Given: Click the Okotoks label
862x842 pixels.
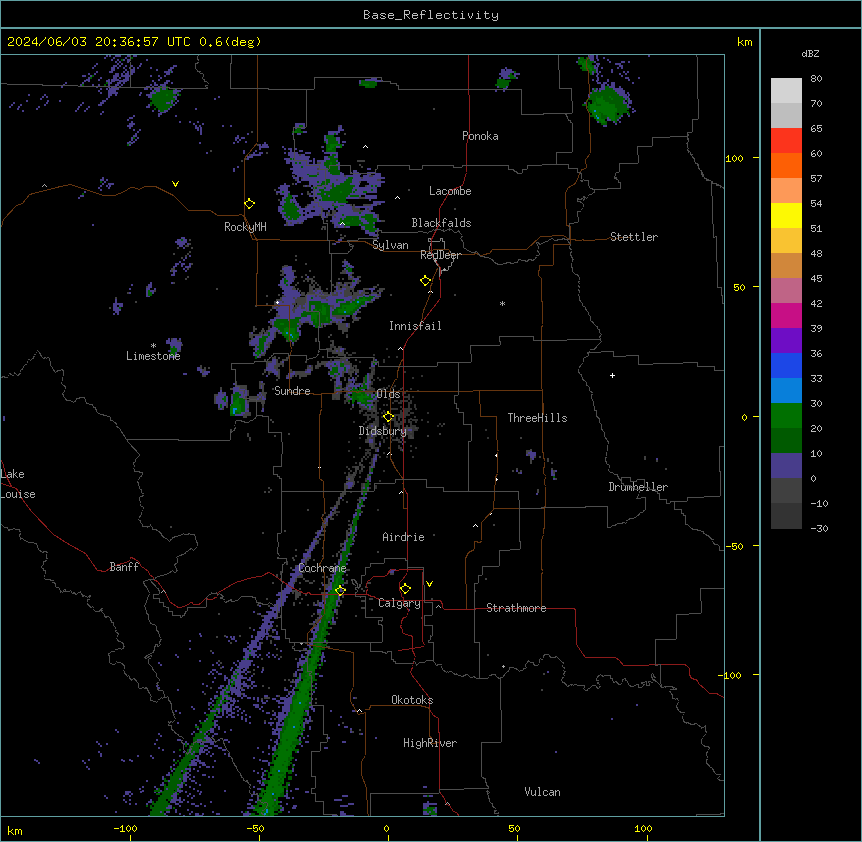Looking at the screenshot, I should pyautogui.click(x=412, y=700).
